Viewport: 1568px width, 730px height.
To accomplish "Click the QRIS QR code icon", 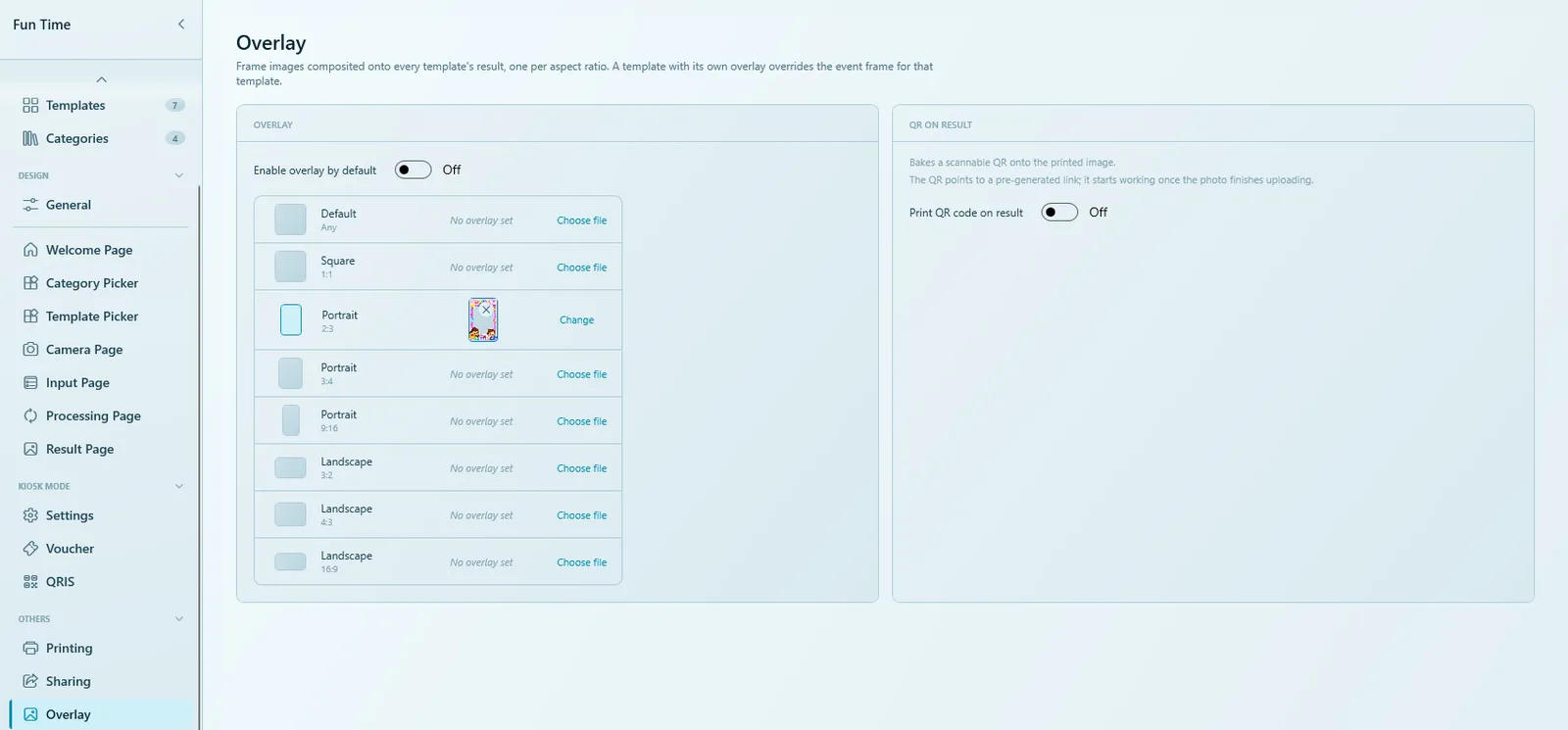I will pyautogui.click(x=30, y=582).
